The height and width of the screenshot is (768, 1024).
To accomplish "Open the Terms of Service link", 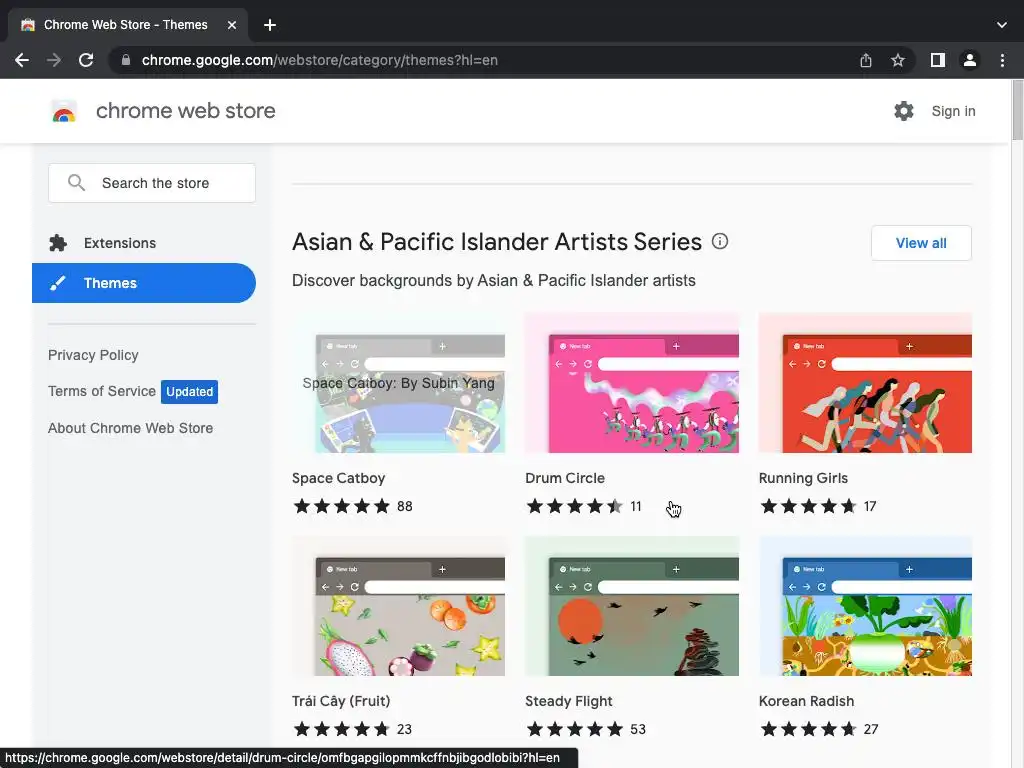I will (102, 391).
